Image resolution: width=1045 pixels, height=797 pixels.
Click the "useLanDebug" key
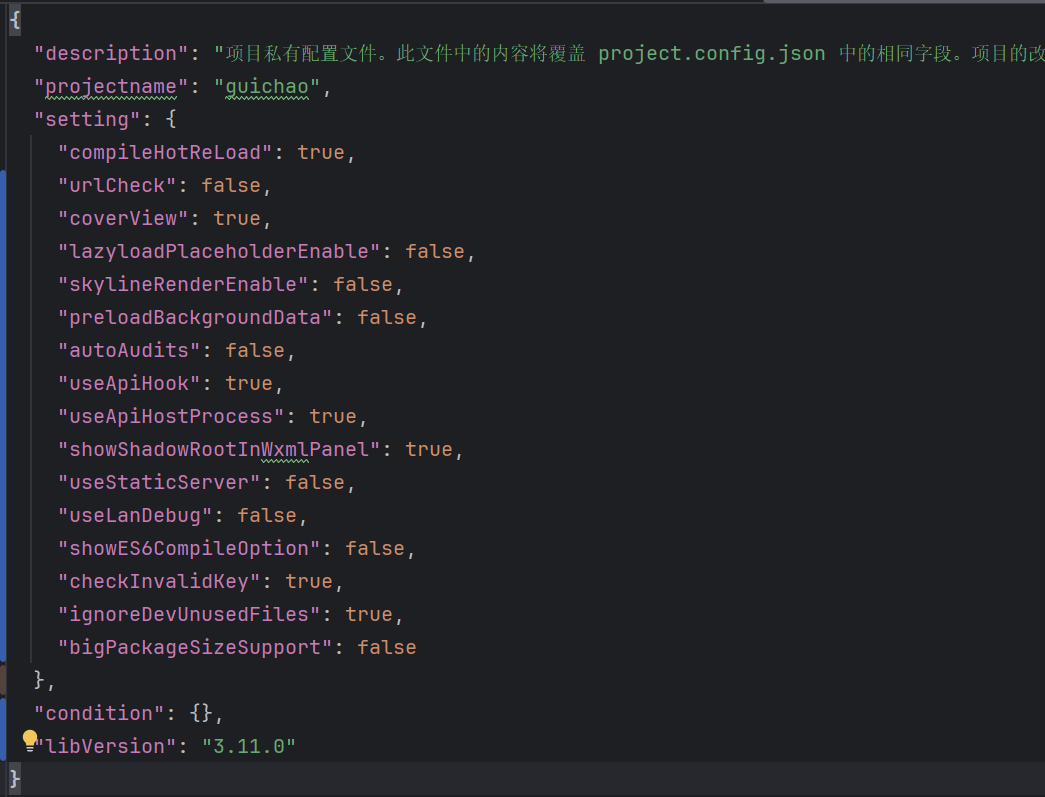point(135,516)
